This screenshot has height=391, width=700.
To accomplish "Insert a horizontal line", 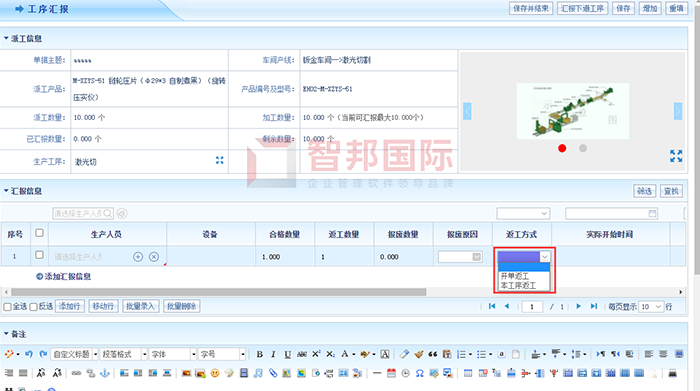I will [x=377, y=373].
